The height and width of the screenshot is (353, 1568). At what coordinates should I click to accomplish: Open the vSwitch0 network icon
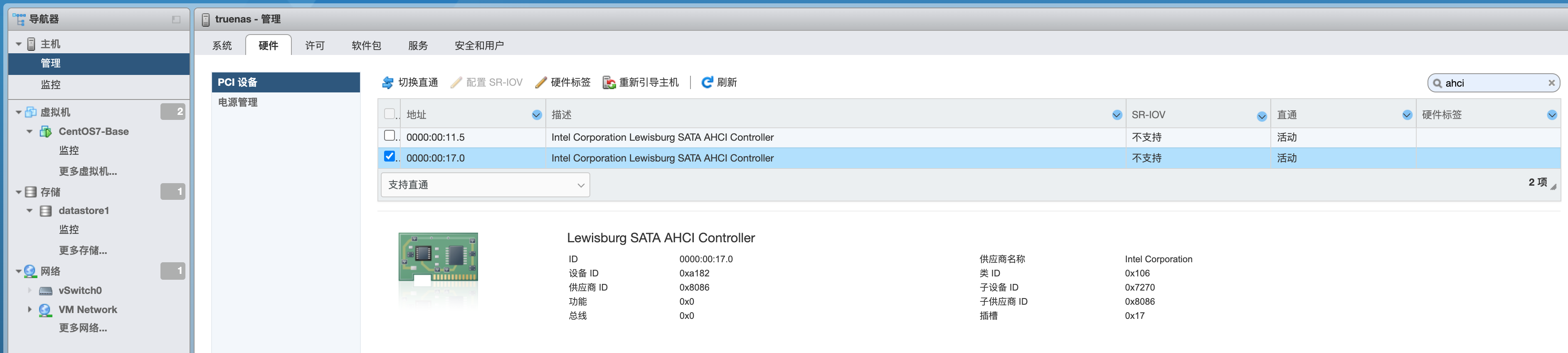pyautogui.click(x=46, y=291)
